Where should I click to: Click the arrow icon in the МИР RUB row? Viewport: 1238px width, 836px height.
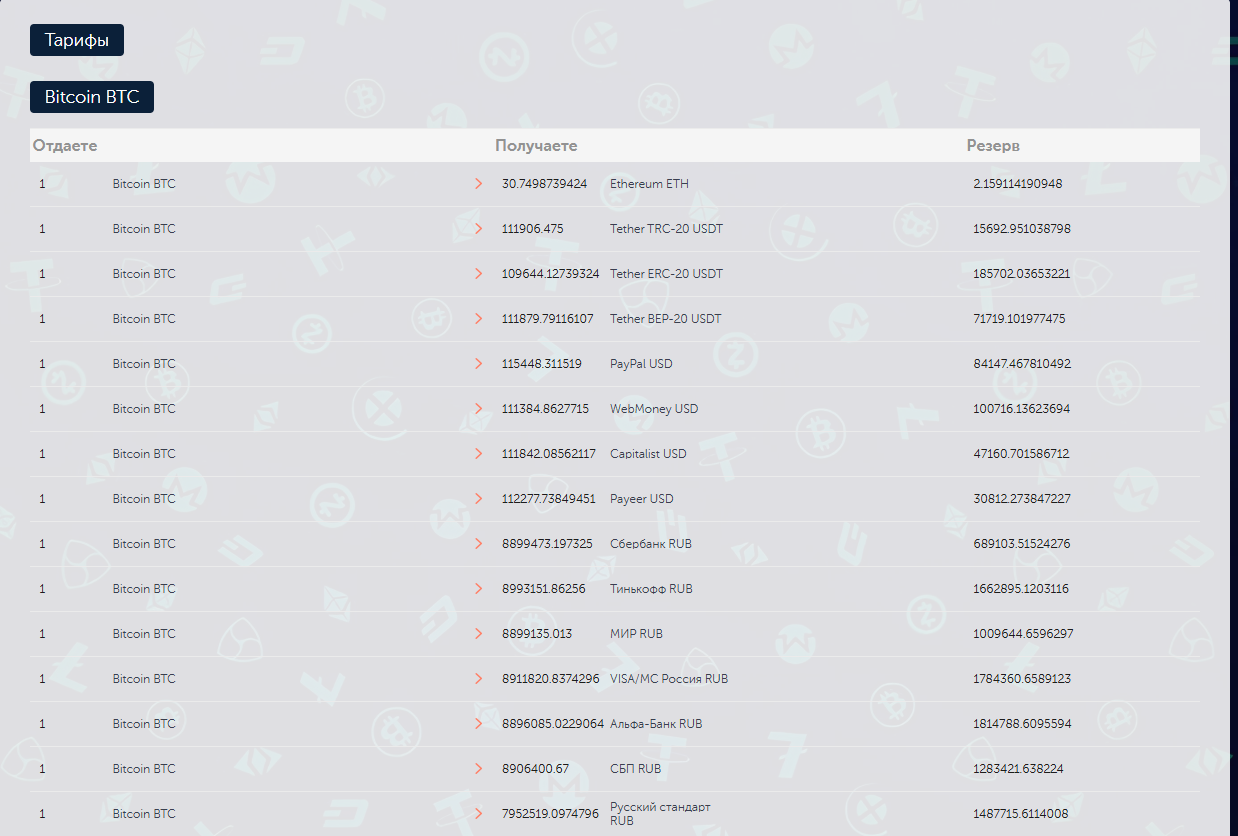click(x=479, y=634)
